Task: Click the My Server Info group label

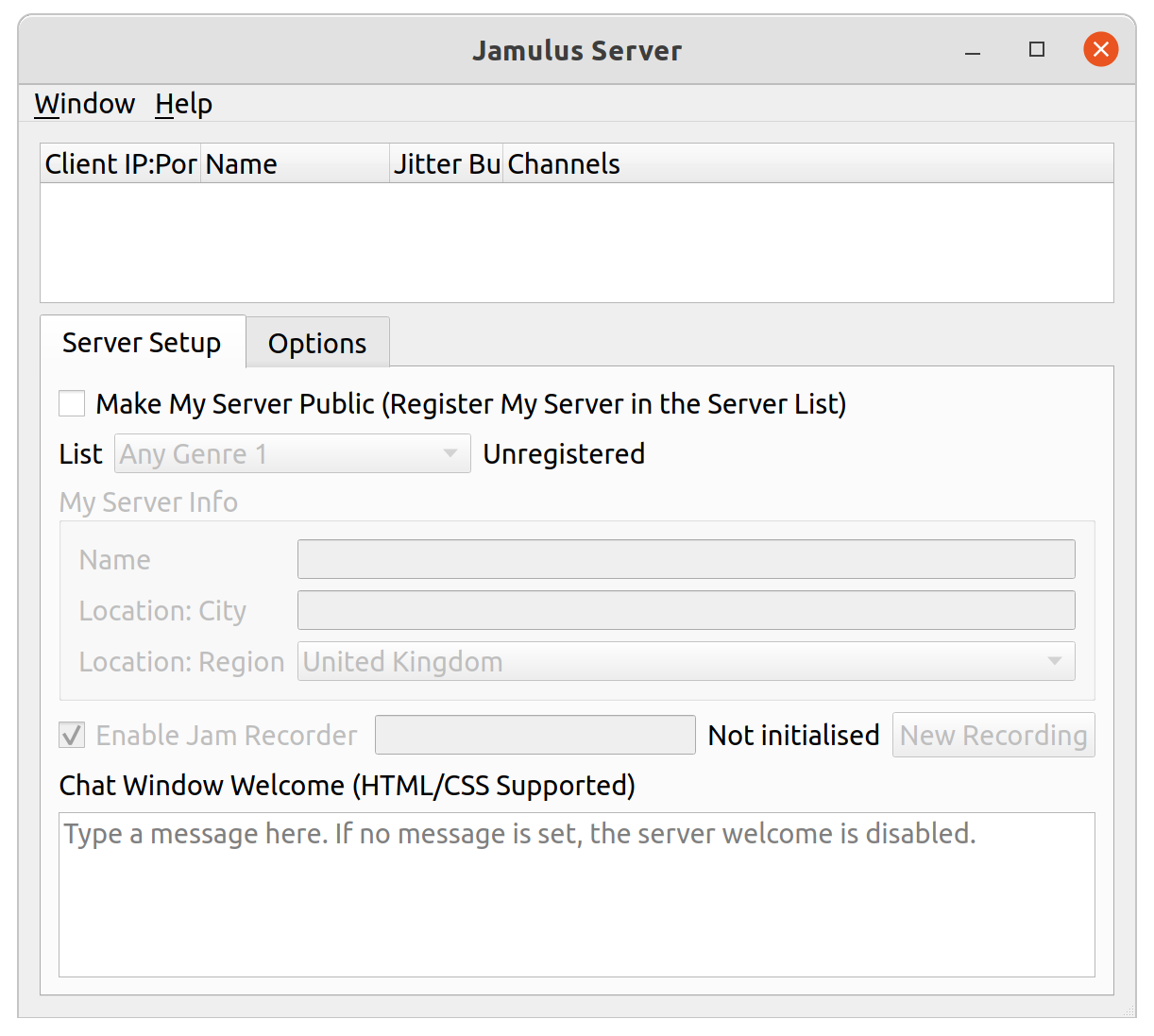Action: 148,502
